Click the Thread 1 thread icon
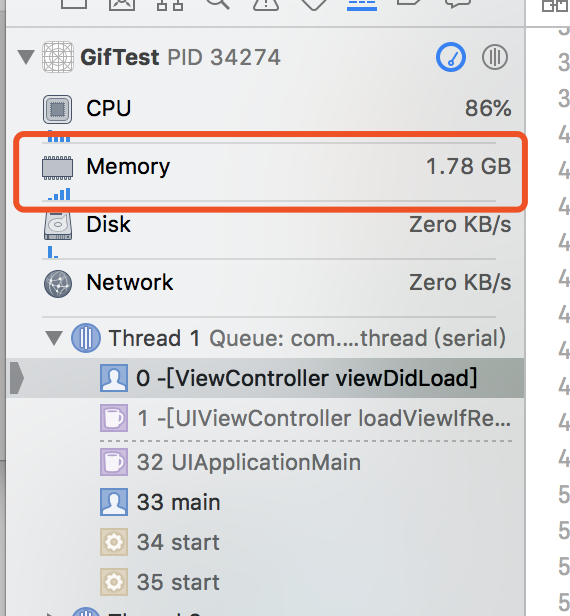This screenshot has width=570, height=616. pos(86,338)
